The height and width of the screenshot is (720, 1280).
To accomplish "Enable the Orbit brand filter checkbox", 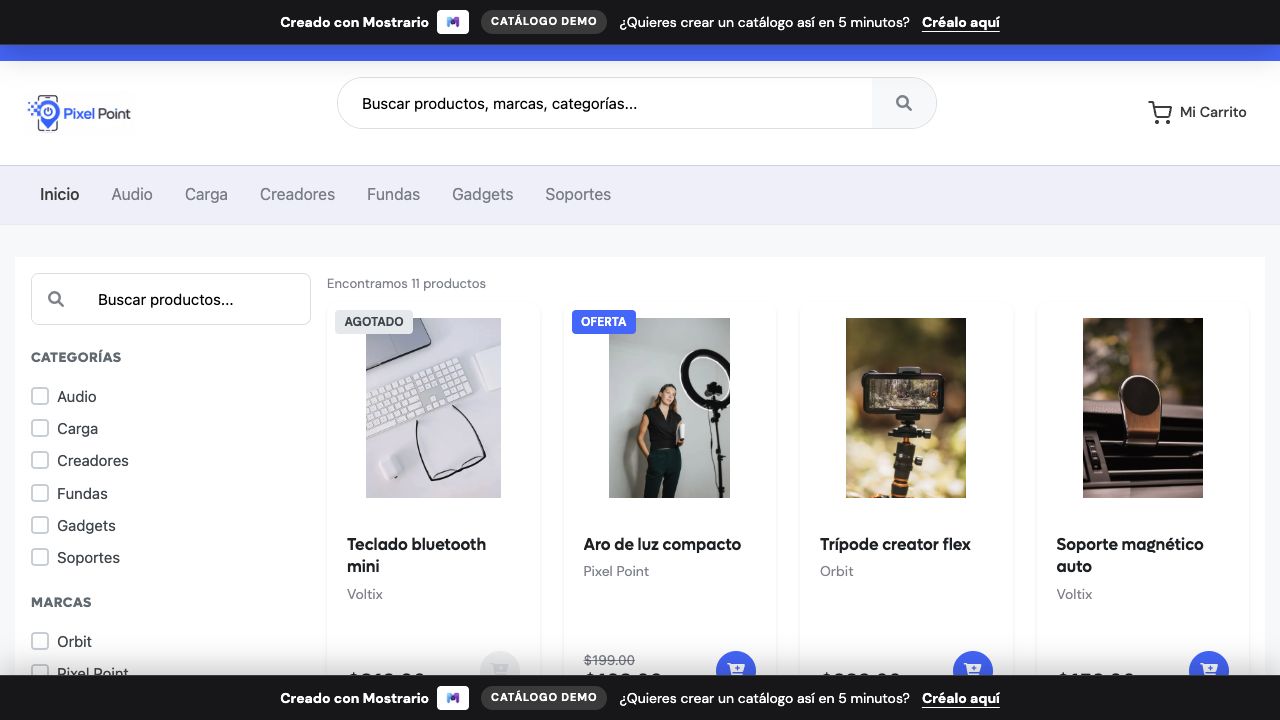I will click(x=40, y=641).
